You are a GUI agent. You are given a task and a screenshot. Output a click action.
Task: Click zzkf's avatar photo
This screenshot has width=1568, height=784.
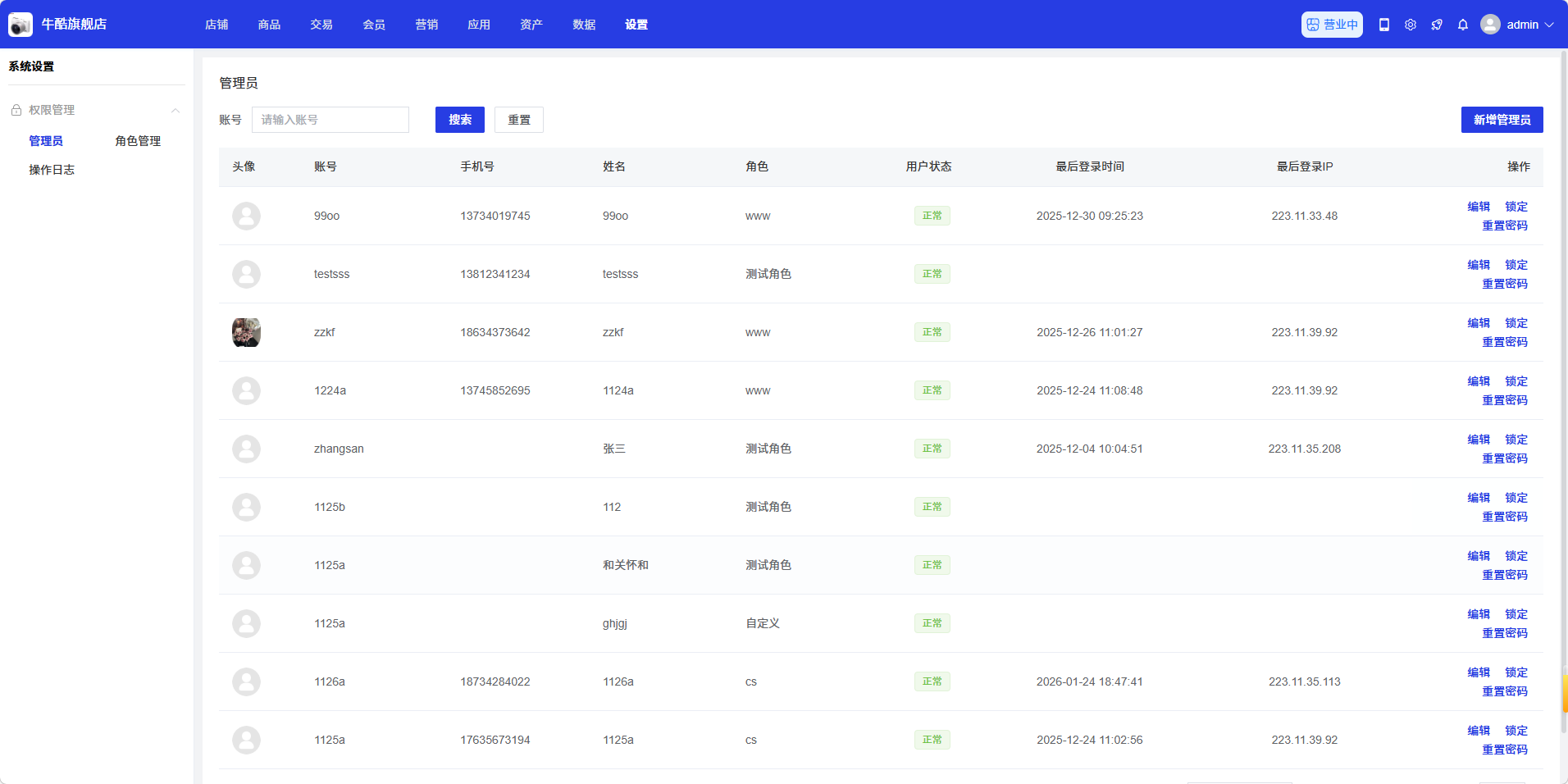(246, 332)
